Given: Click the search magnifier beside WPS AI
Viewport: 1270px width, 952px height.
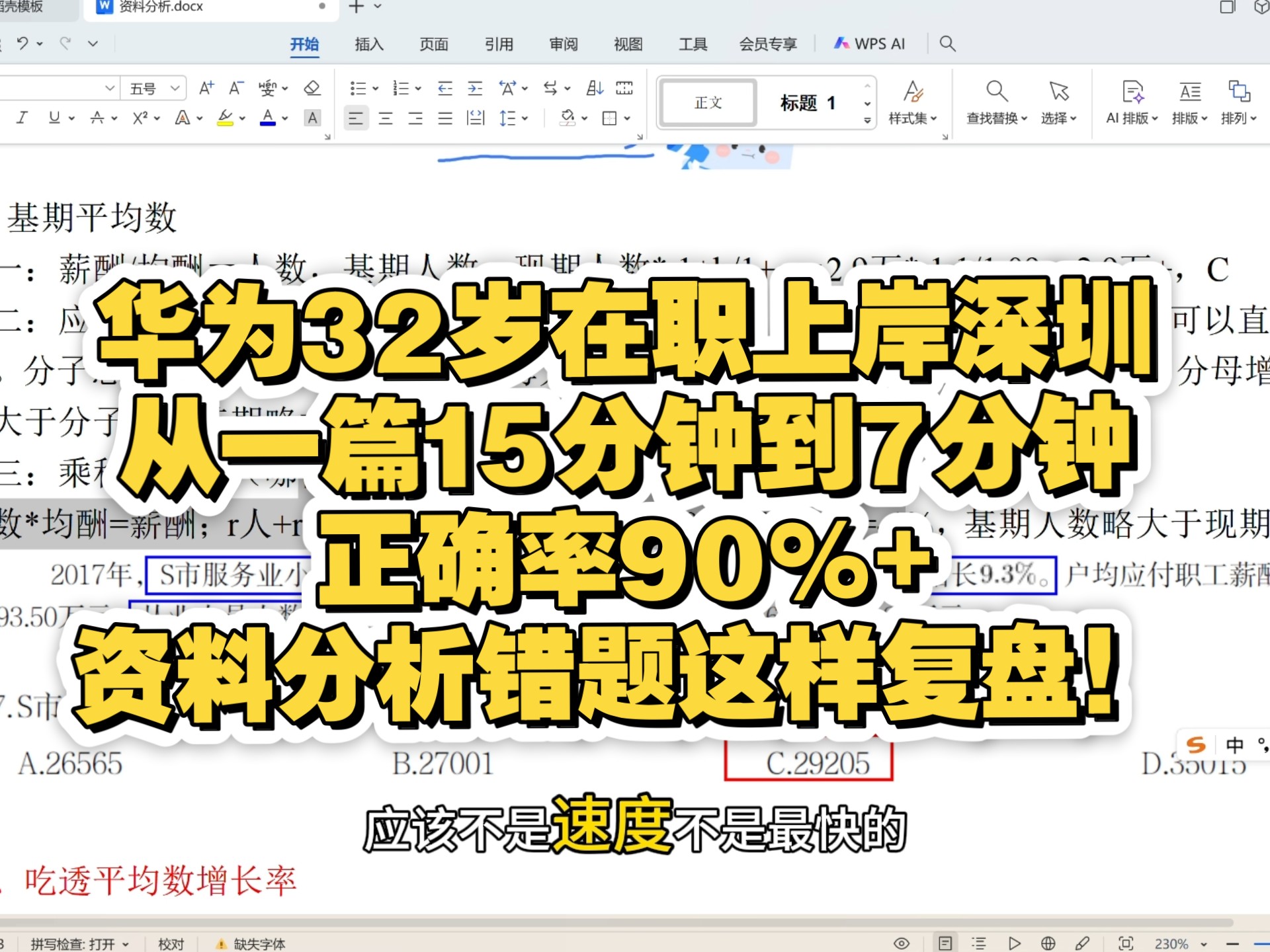Looking at the screenshot, I should pyautogui.click(x=947, y=44).
